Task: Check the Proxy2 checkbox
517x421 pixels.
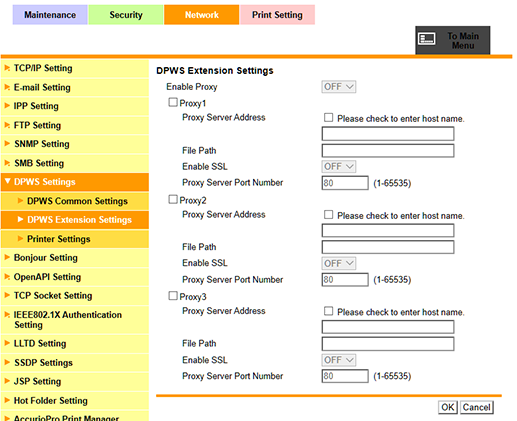Action: pyautogui.click(x=173, y=199)
